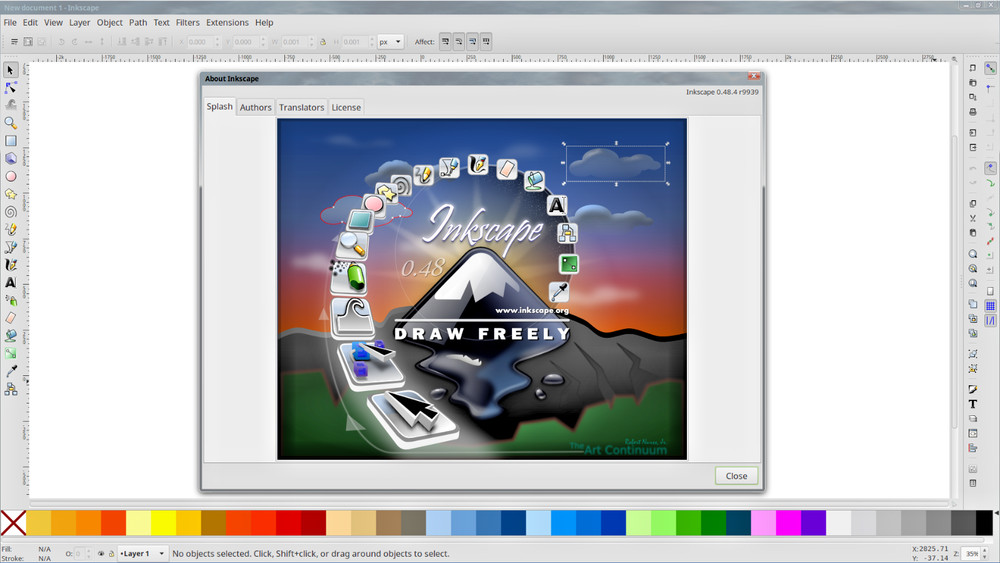Select the Rectangle tool
Viewport: 1000px width, 563px height.
pyautogui.click(x=10, y=140)
